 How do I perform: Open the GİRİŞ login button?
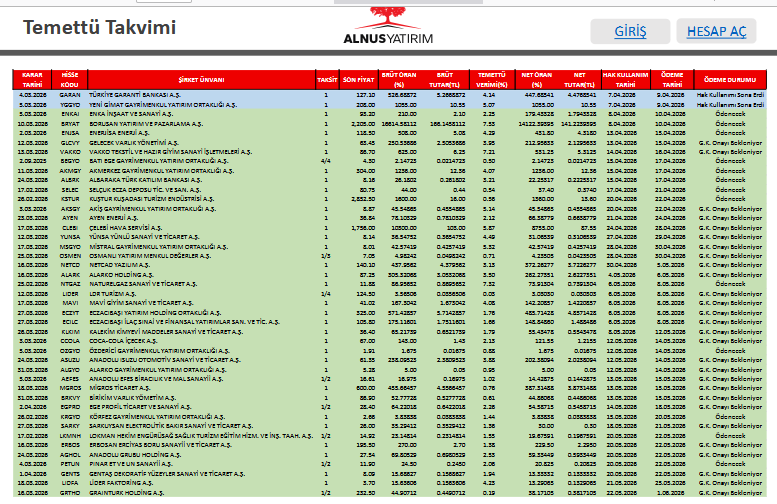click(x=631, y=32)
